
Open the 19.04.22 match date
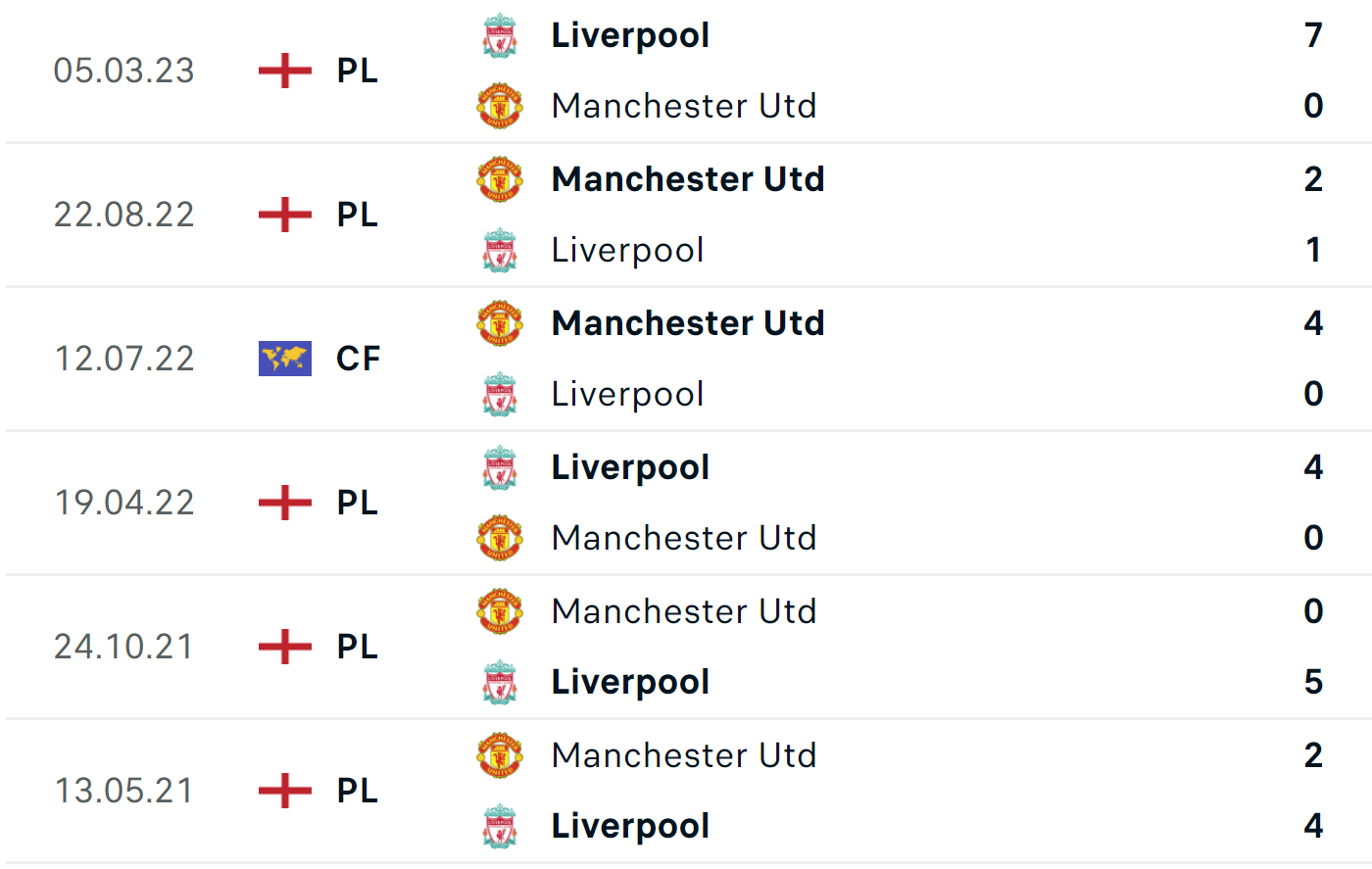coord(124,503)
